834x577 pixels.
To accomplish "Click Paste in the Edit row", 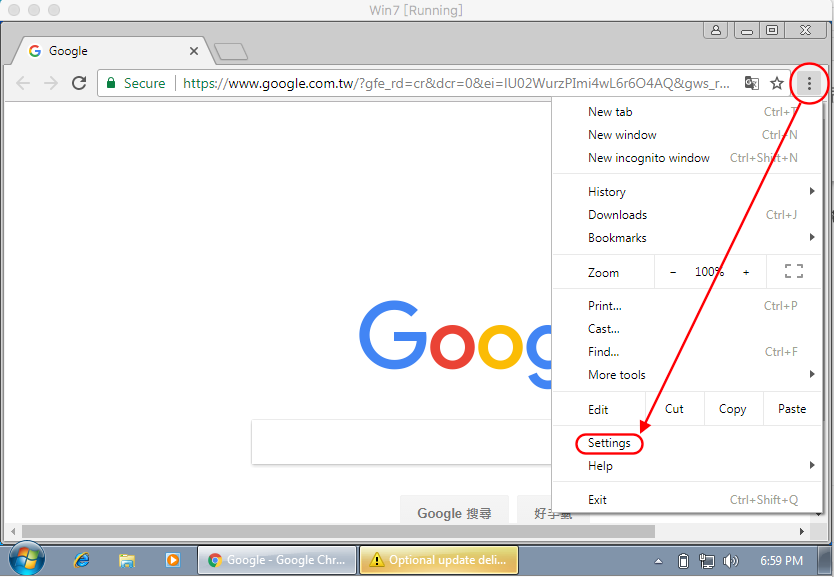I will pos(792,408).
